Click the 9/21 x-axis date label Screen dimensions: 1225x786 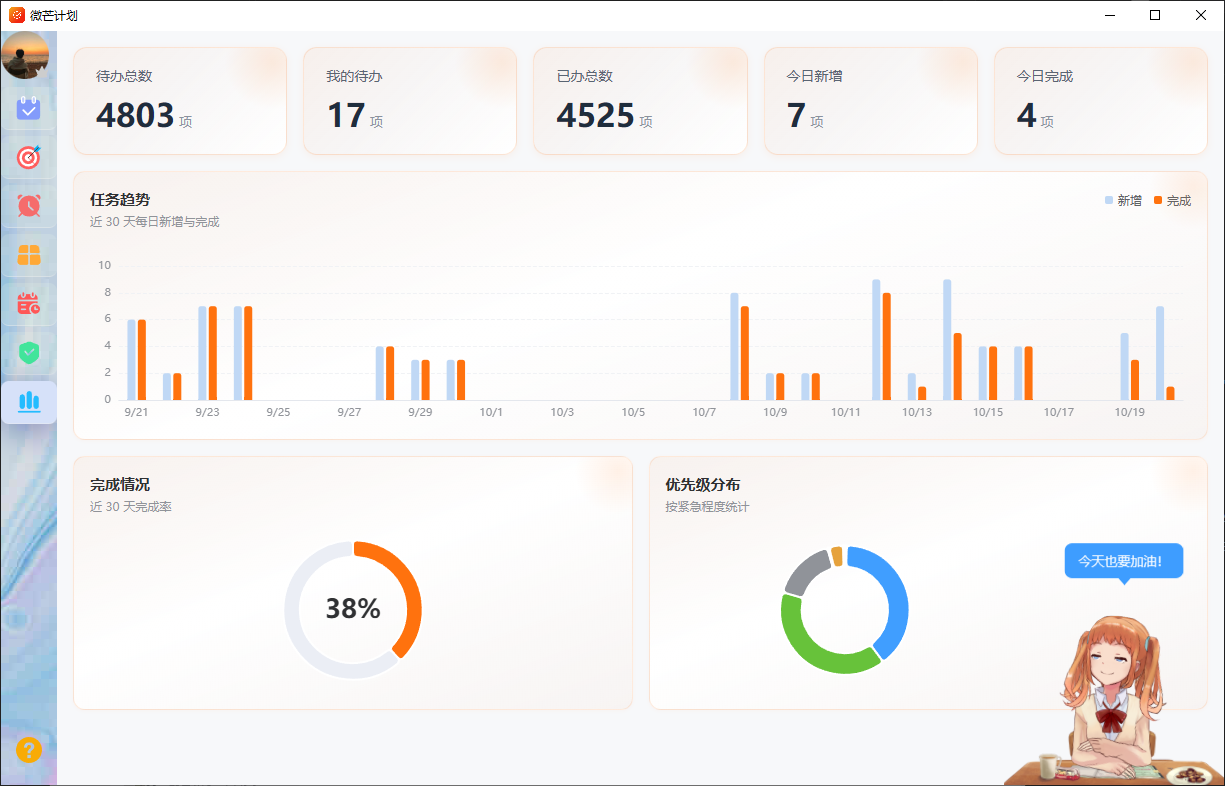click(136, 412)
